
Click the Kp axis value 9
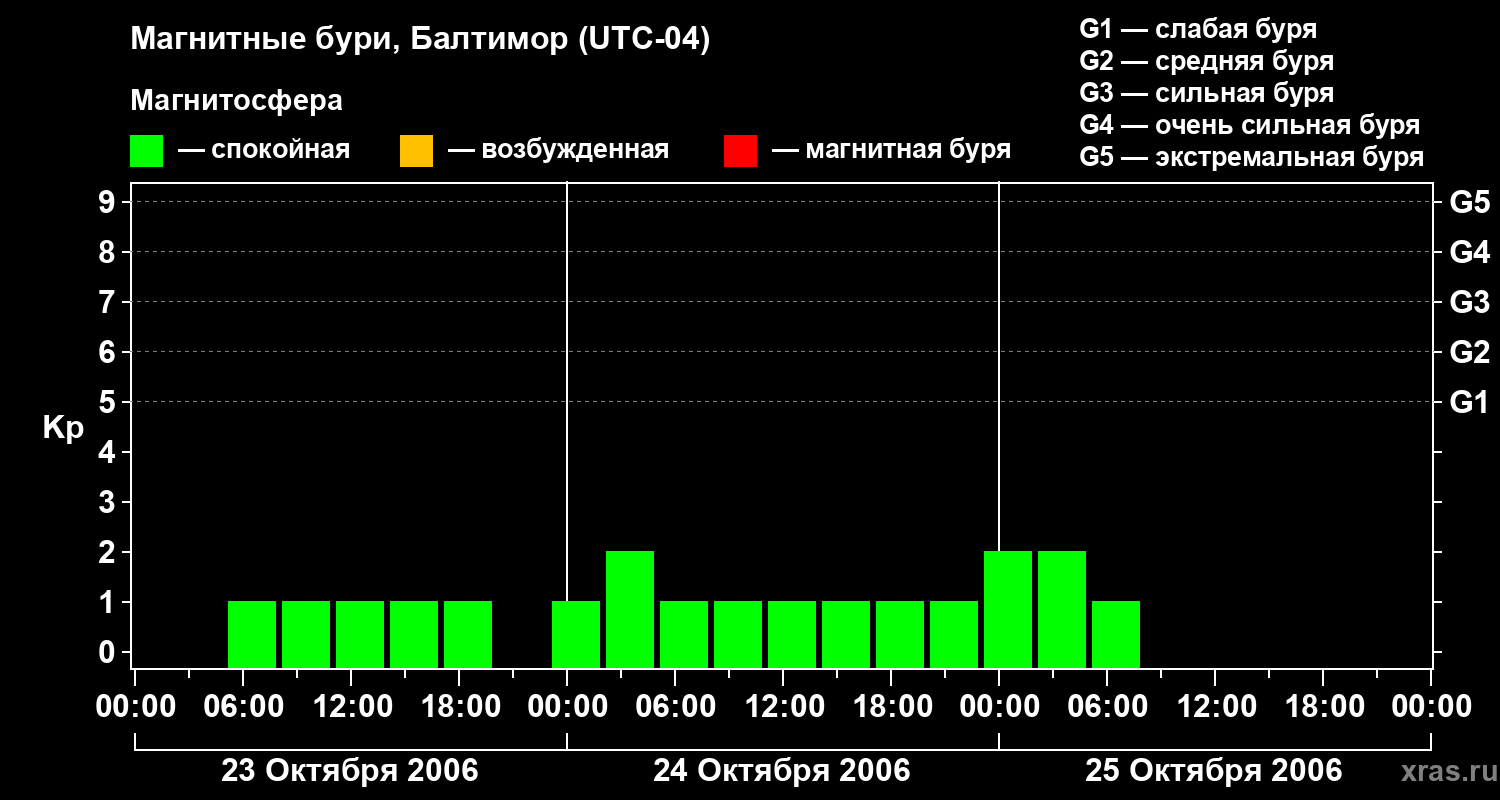pyautogui.click(x=109, y=202)
